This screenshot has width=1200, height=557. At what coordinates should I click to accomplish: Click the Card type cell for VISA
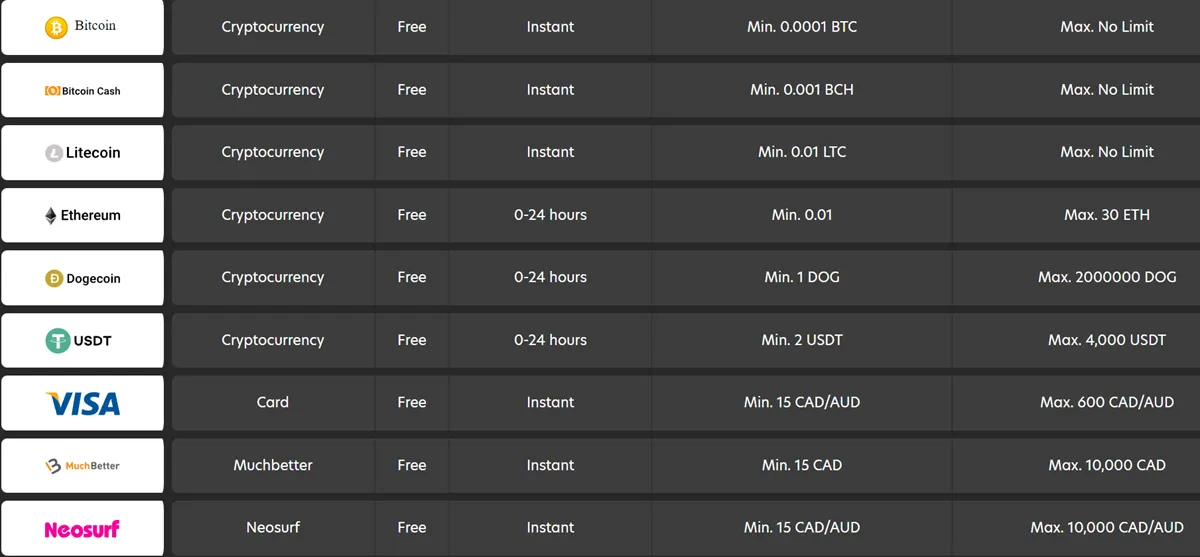(x=272, y=402)
